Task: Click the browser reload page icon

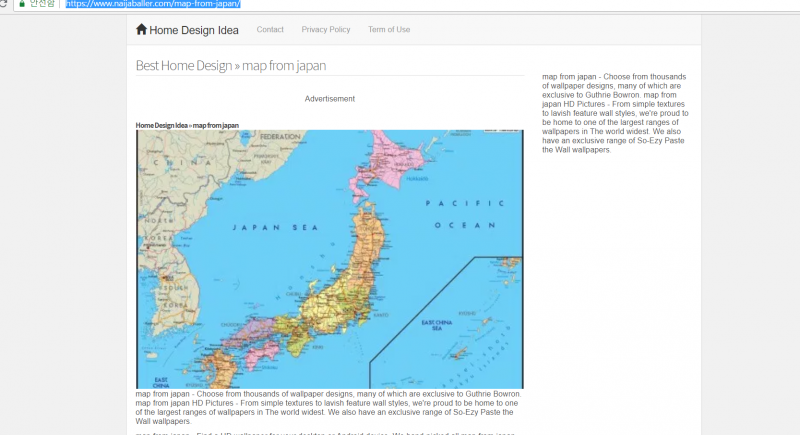Action: click(4, 4)
